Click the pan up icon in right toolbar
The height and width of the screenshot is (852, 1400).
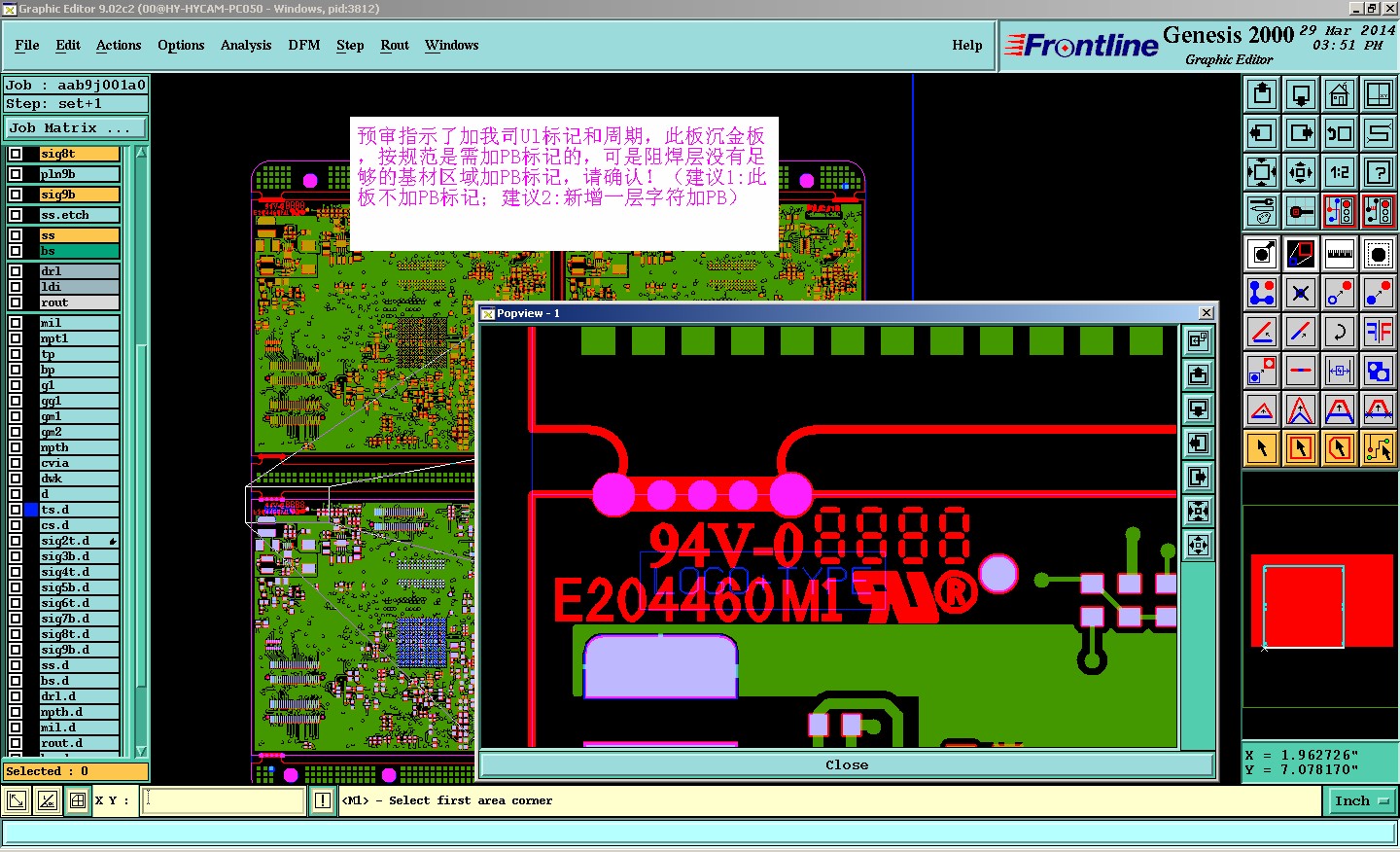coord(1262,94)
